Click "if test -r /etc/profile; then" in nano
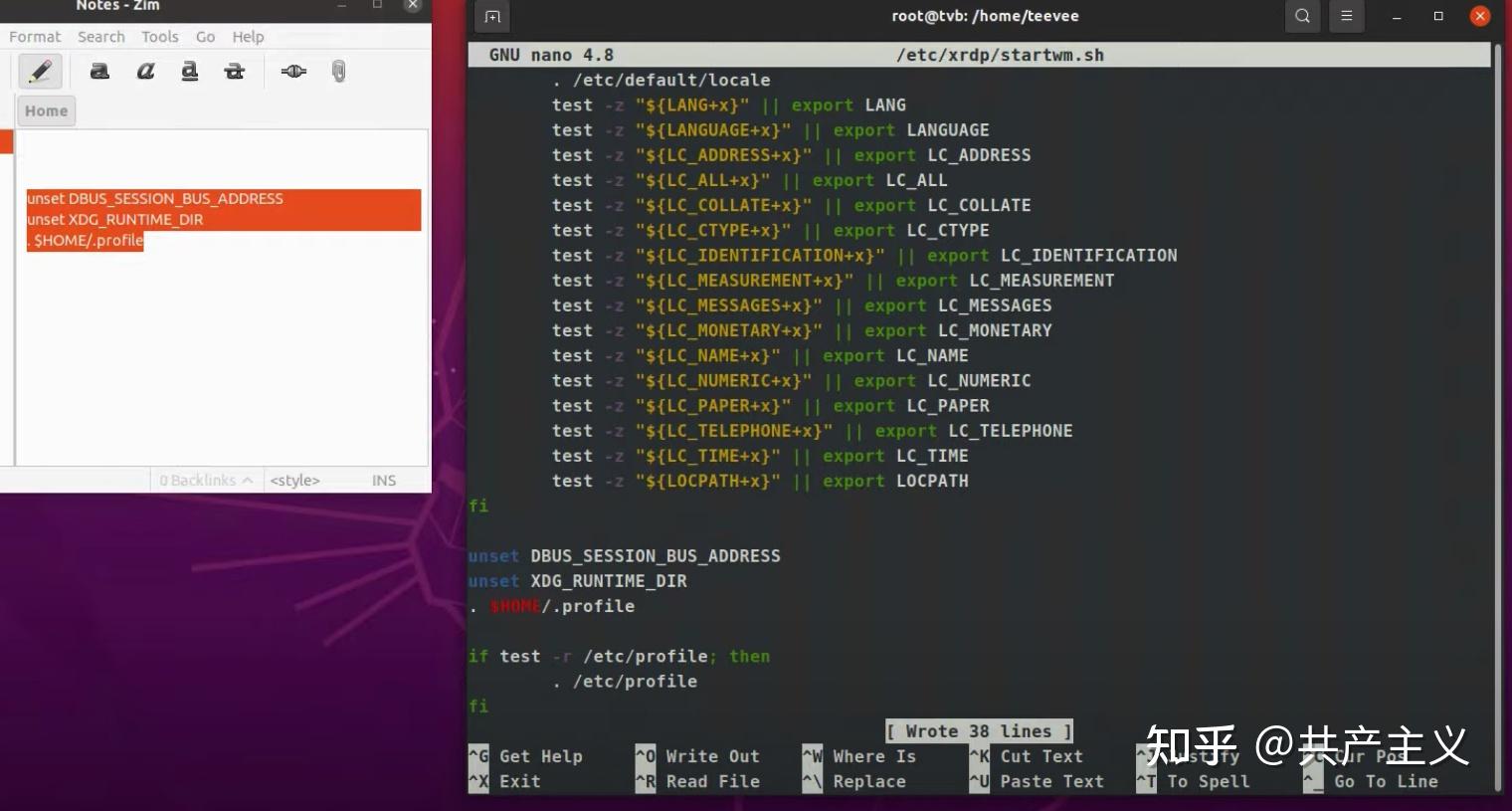 (620, 657)
